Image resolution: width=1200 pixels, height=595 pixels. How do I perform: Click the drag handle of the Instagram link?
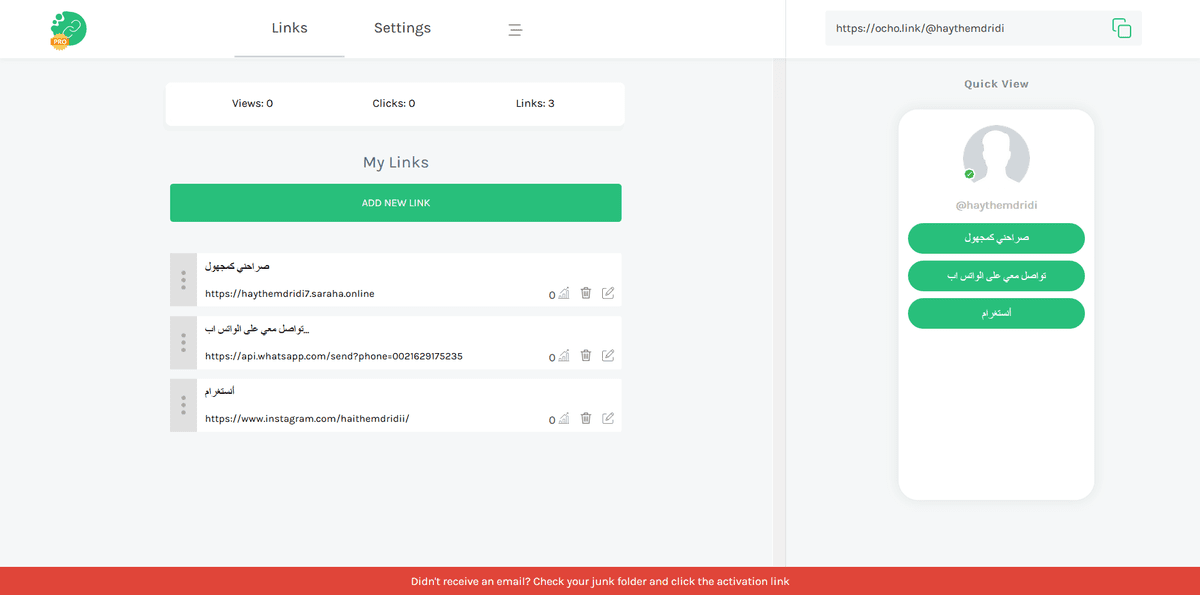tap(183, 405)
